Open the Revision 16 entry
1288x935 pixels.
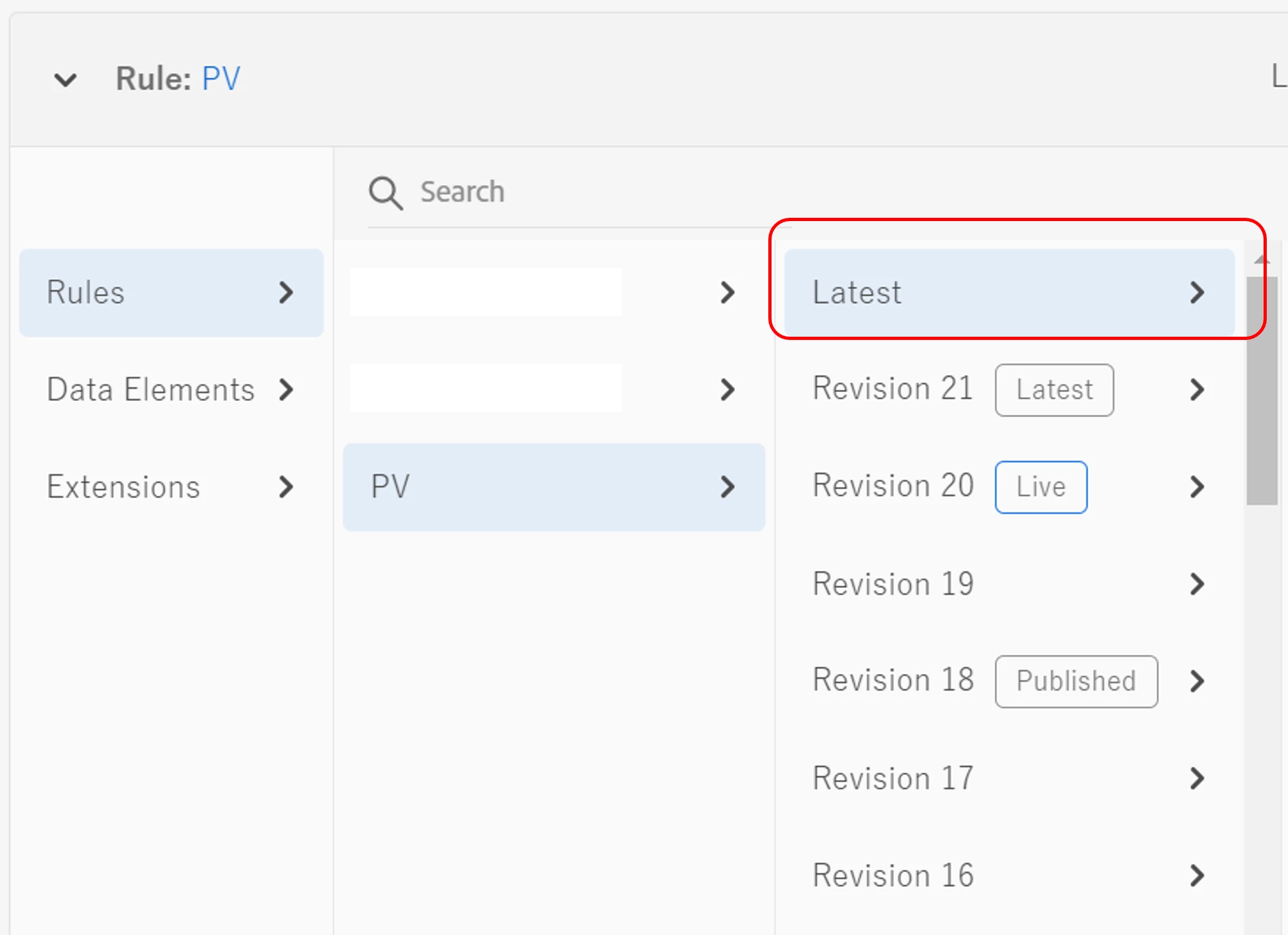coord(893,875)
